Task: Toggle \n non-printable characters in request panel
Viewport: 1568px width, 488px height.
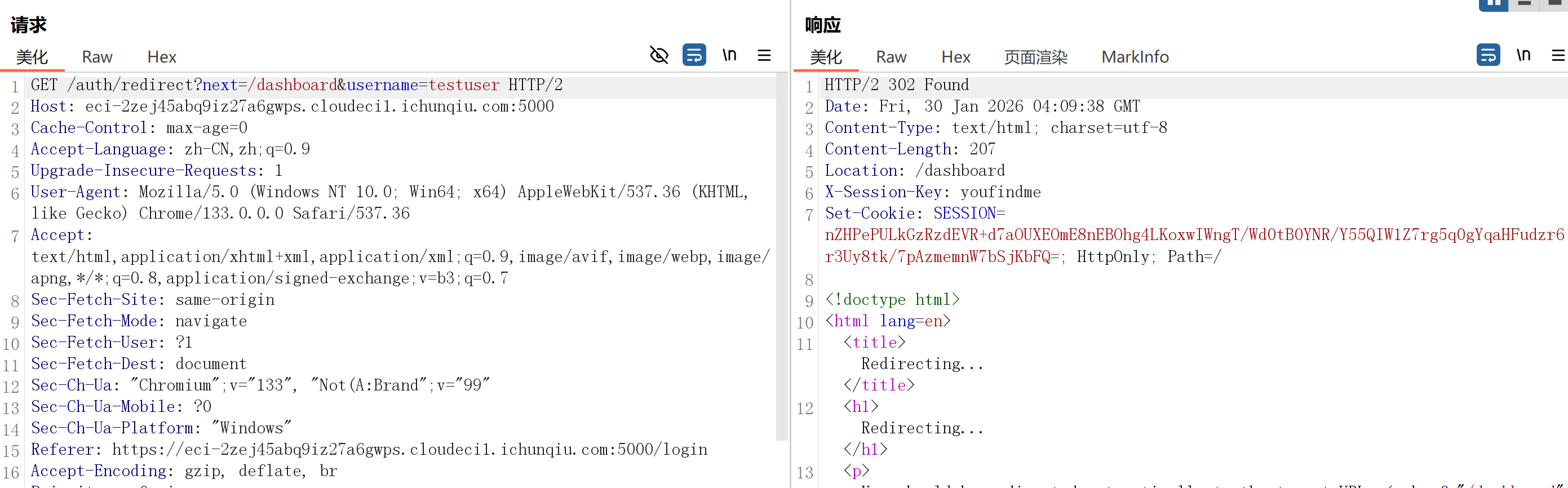Action: [x=729, y=55]
